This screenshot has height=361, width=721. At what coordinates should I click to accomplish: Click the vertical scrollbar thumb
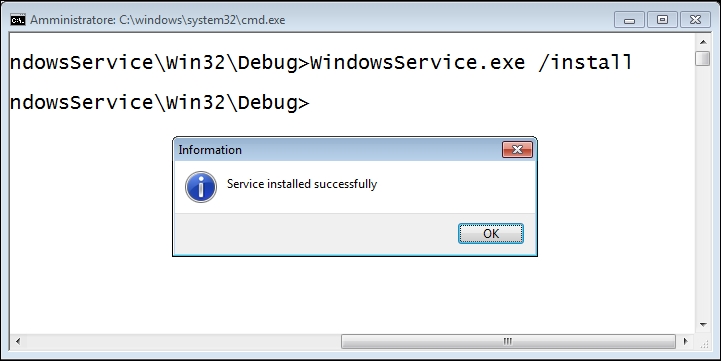pos(703,58)
